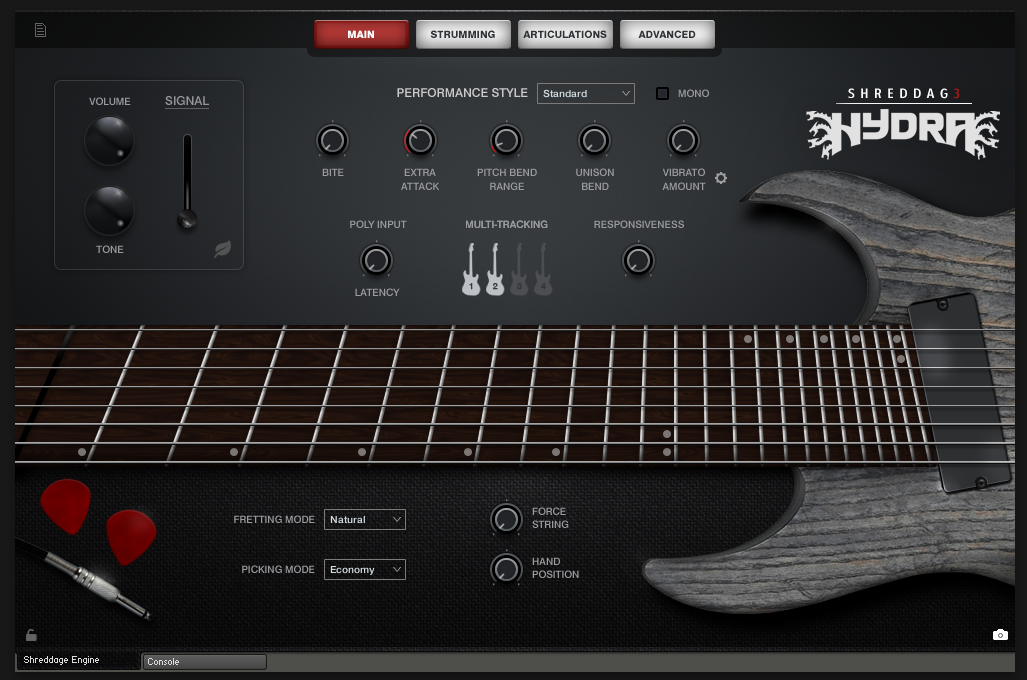Open the Console panel
The image size is (1027, 680).
pos(203,661)
